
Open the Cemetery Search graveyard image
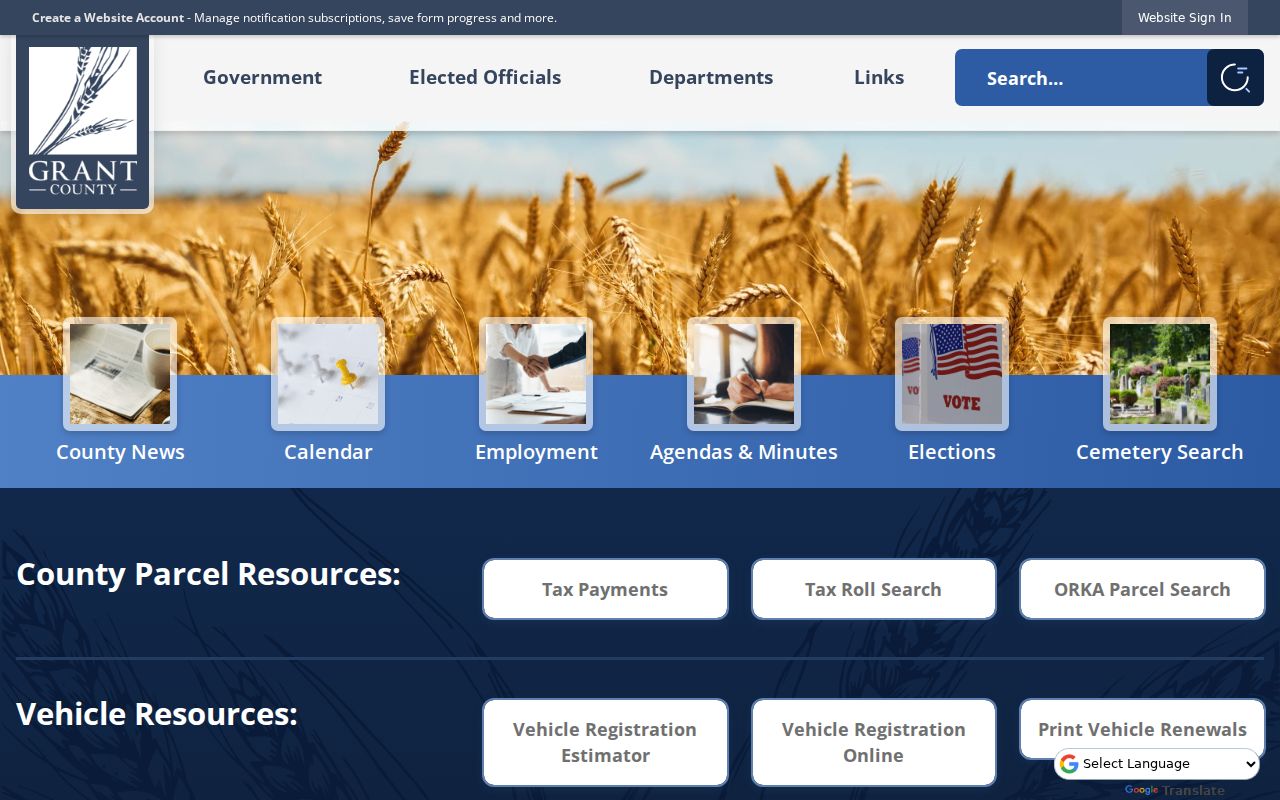1160,374
